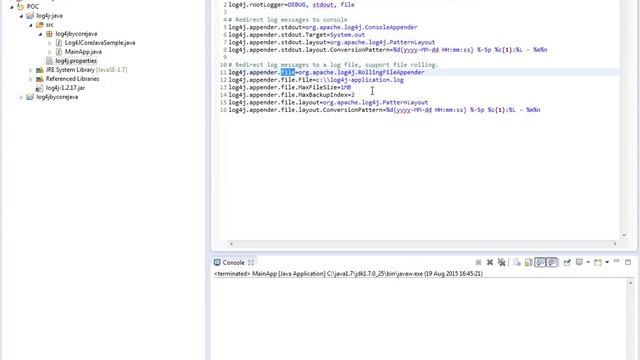Expand the Referenced Libraries node
640x360 pixels.
[x=31, y=79]
